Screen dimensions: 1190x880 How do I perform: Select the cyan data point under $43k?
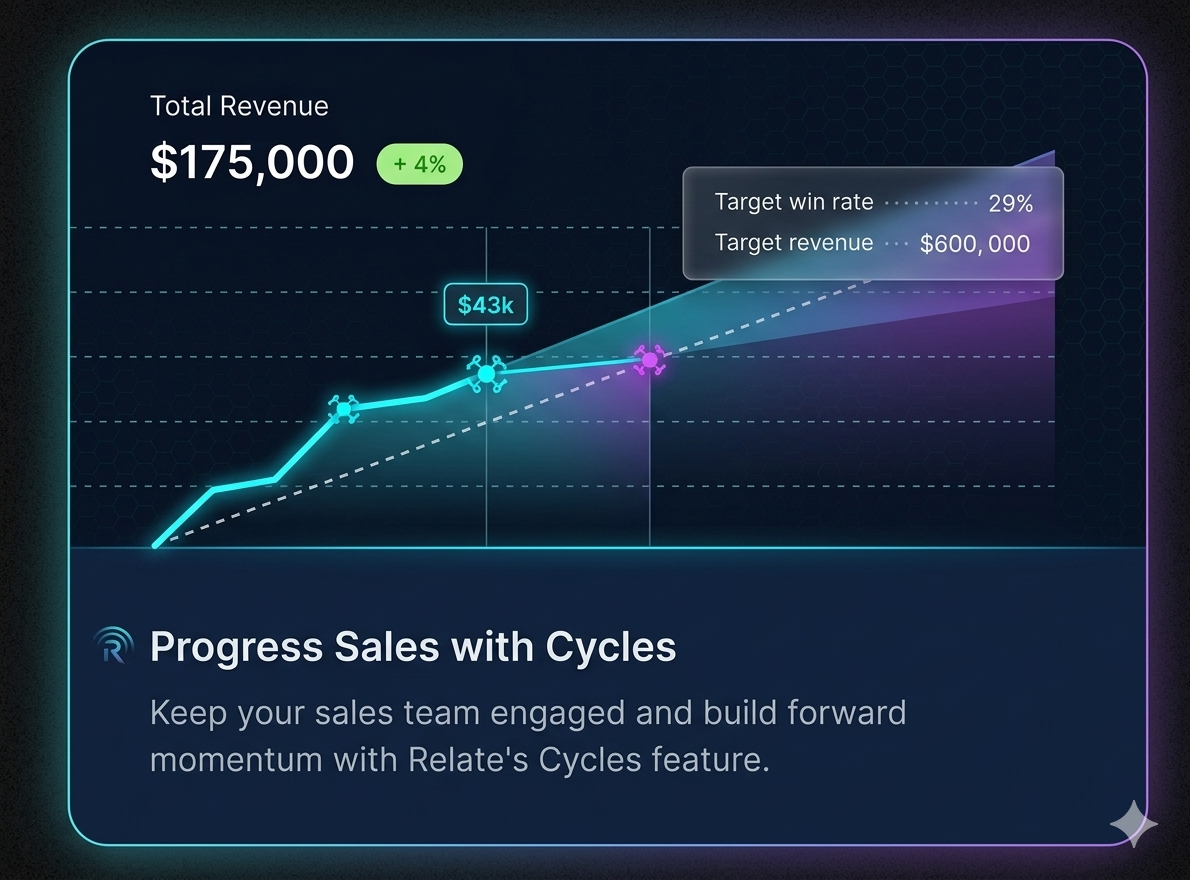[x=486, y=374]
